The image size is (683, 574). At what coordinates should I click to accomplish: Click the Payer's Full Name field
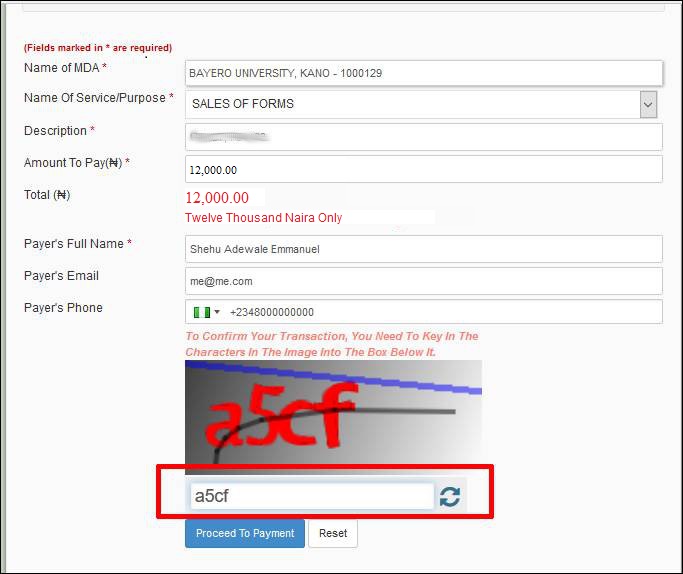pos(424,249)
